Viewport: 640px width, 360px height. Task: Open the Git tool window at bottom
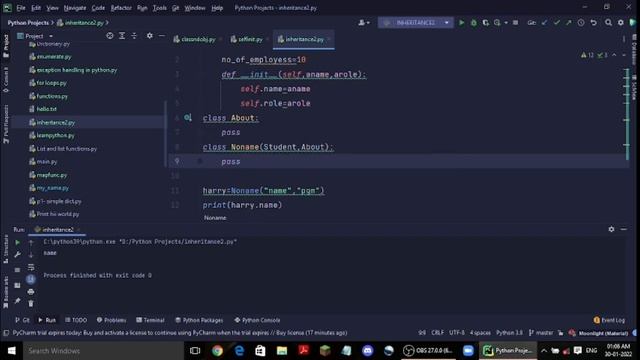pyautogui.click(x=22, y=320)
